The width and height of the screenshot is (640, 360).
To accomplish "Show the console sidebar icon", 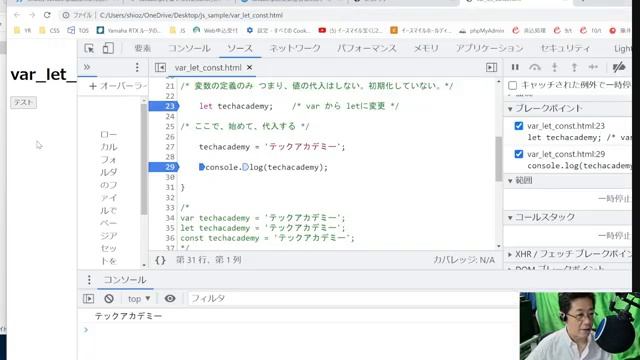I will click(x=89, y=299).
